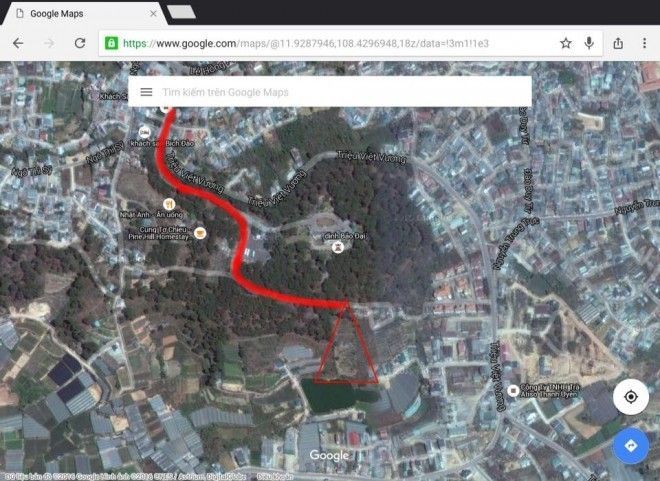
Task: Click the green secure lock icon
Action: pos(111,44)
